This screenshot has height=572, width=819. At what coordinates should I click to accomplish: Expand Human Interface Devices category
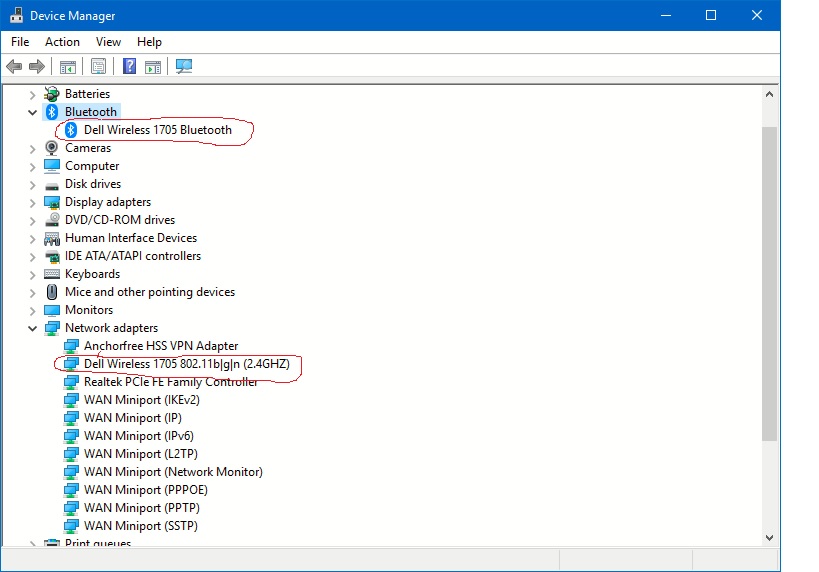pos(32,239)
